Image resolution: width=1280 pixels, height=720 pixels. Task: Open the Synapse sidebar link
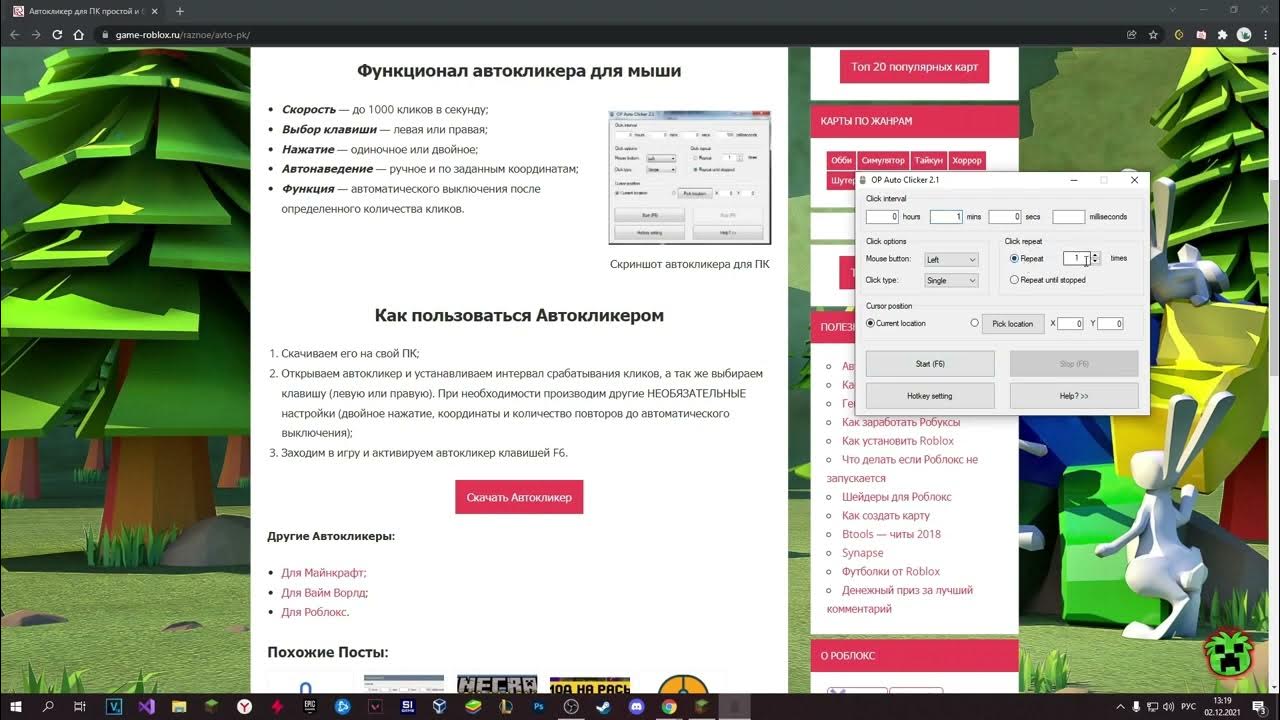[863, 553]
